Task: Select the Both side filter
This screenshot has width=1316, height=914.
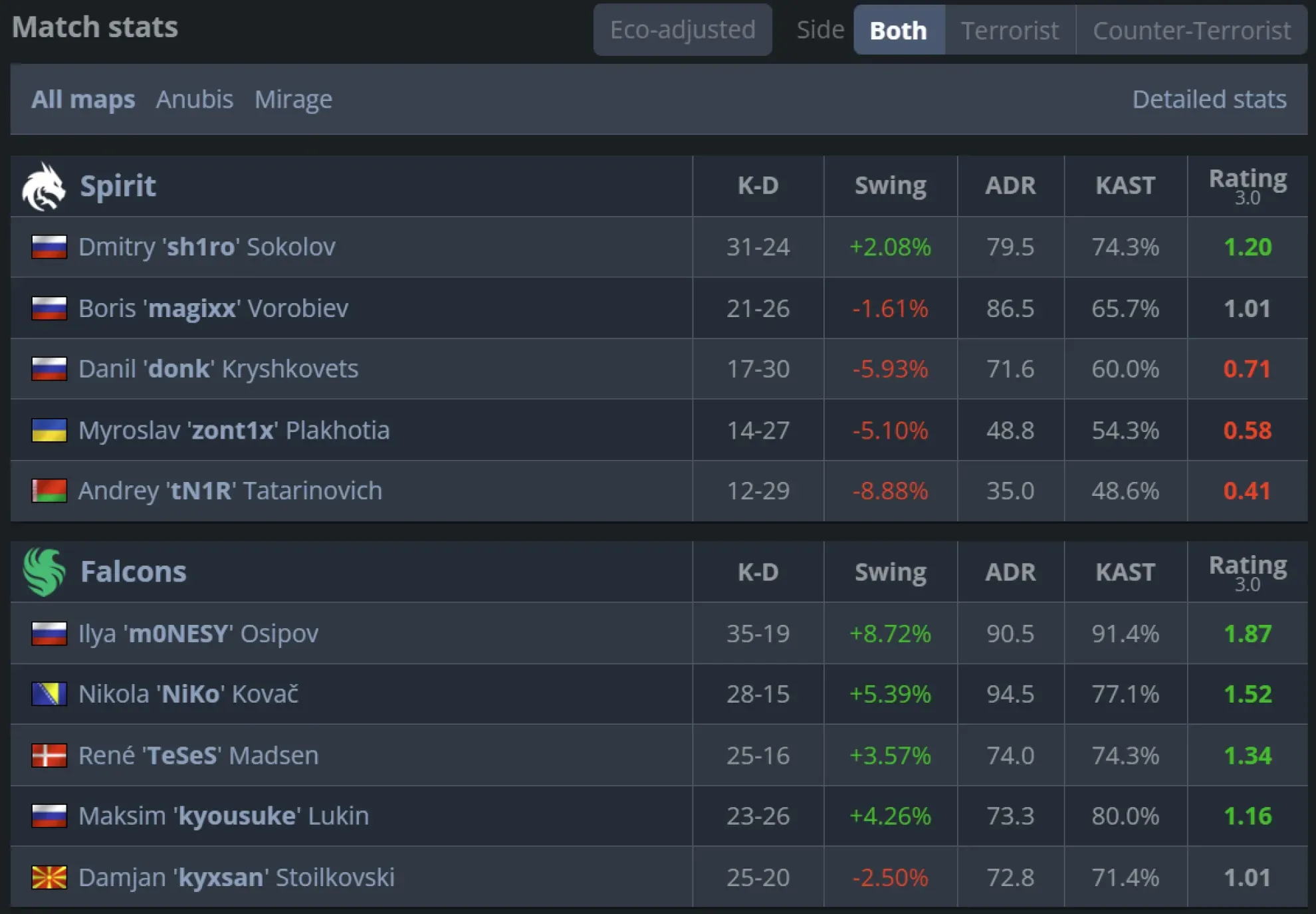Action: pos(899,31)
